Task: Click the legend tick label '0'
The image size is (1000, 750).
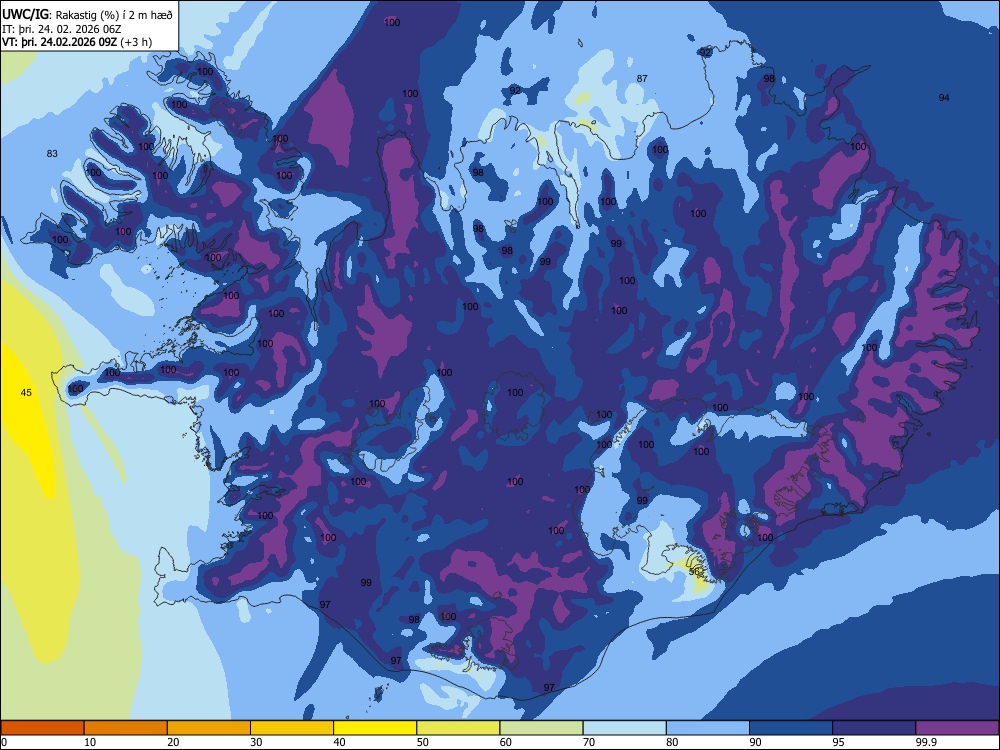Action: click(4, 742)
